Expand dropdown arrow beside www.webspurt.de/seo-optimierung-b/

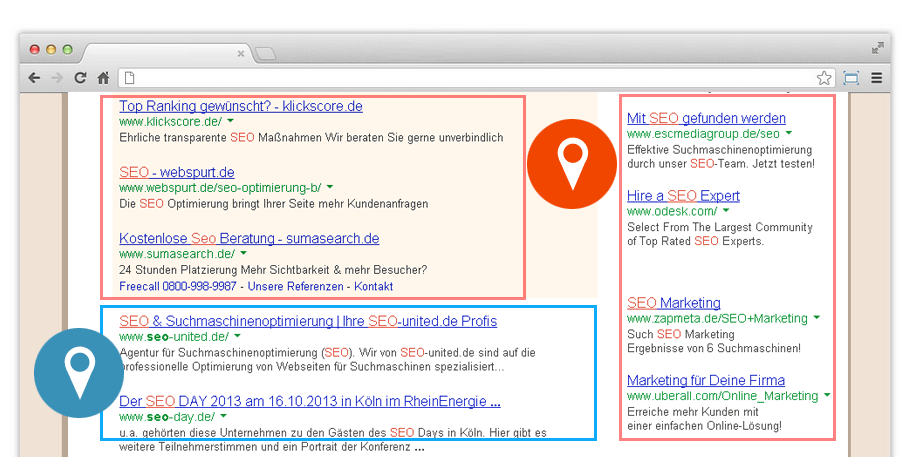330,187
